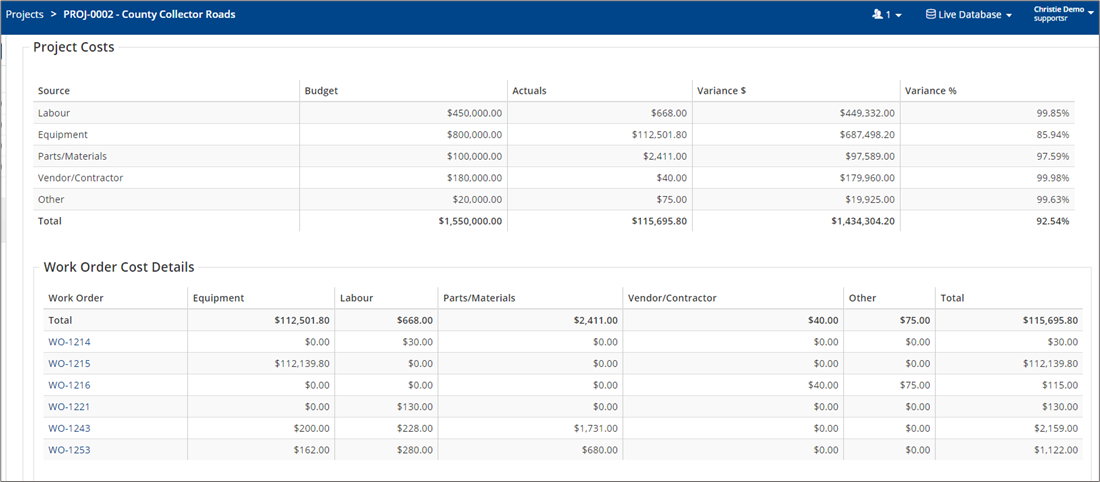Viewport: 1100px width, 482px height.
Task: Open the Christie Demo user menu
Action: point(1064,13)
